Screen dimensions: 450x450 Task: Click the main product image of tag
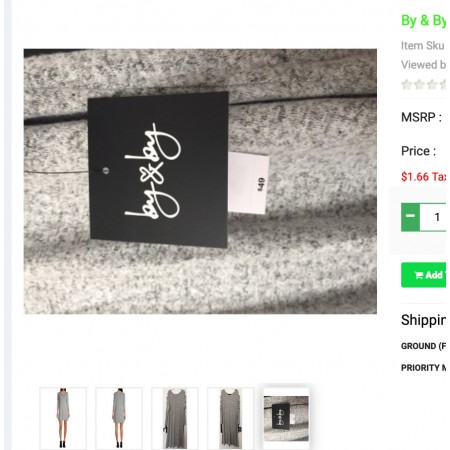(x=200, y=181)
